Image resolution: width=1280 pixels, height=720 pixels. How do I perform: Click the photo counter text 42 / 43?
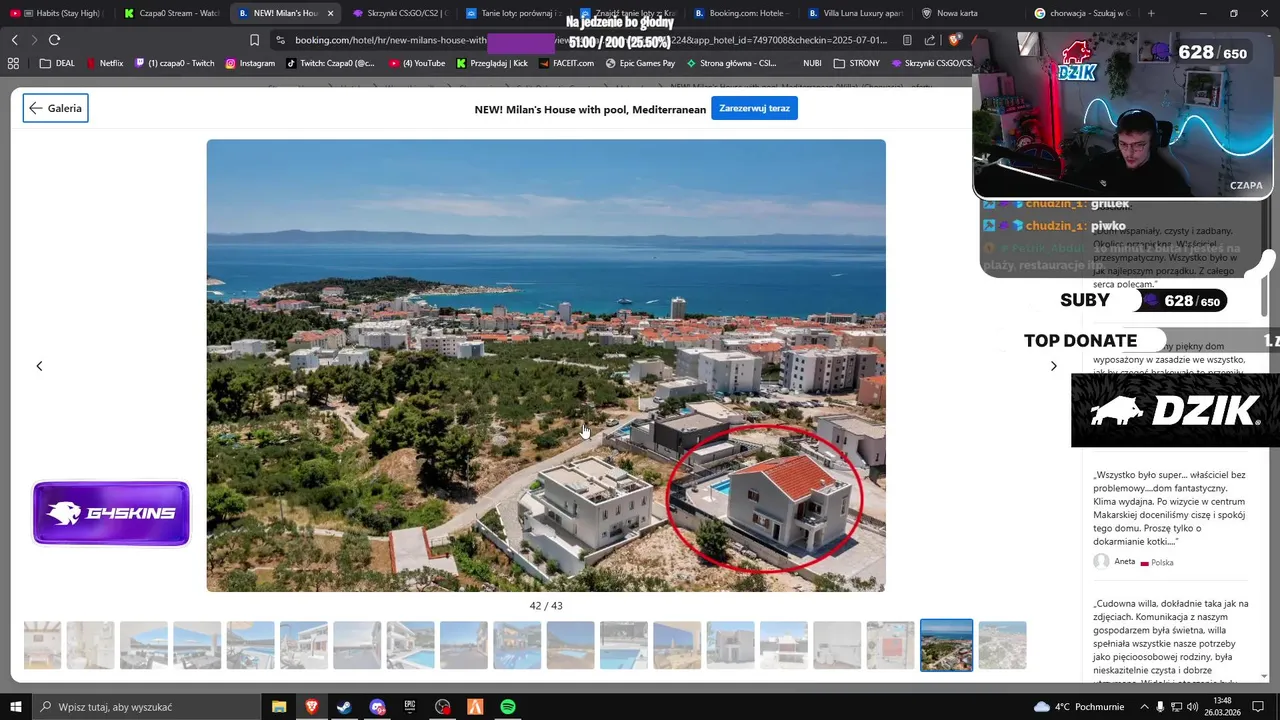pyautogui.click(x=546, y=606)
